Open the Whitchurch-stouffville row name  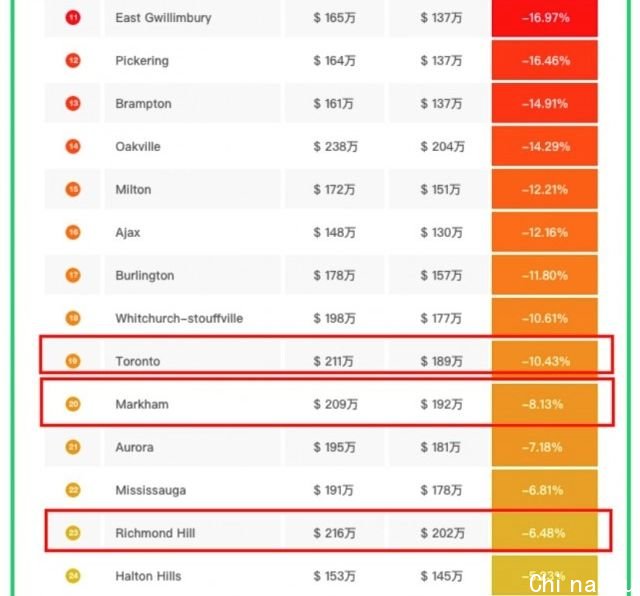point(179,318)
